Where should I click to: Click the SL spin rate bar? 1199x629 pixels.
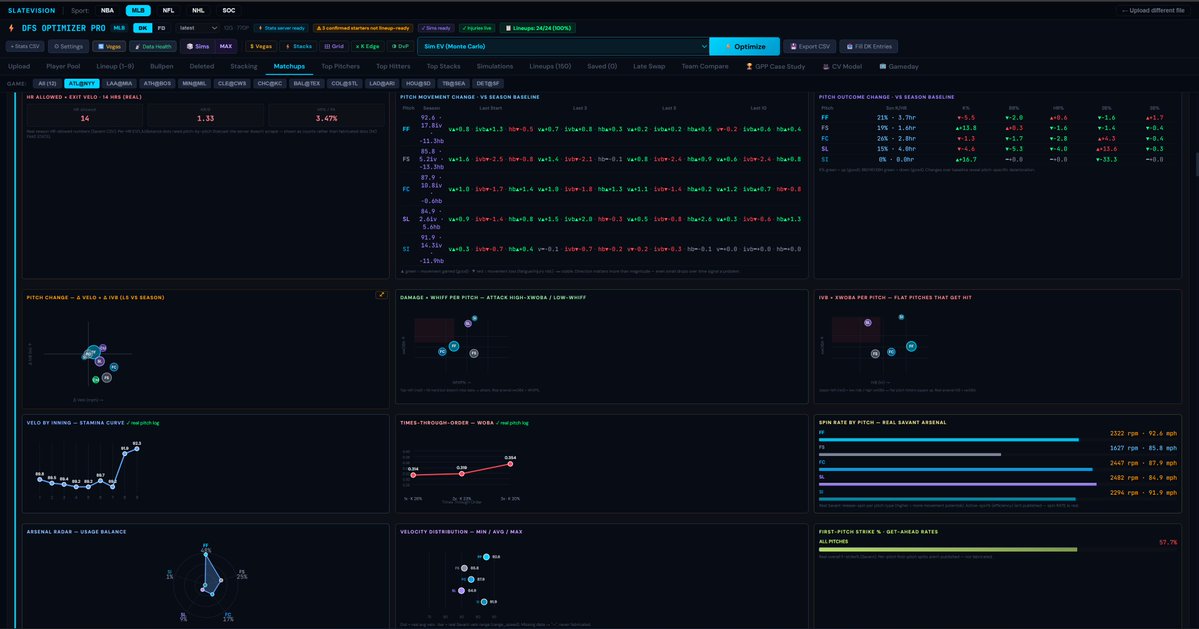point(957,484)
